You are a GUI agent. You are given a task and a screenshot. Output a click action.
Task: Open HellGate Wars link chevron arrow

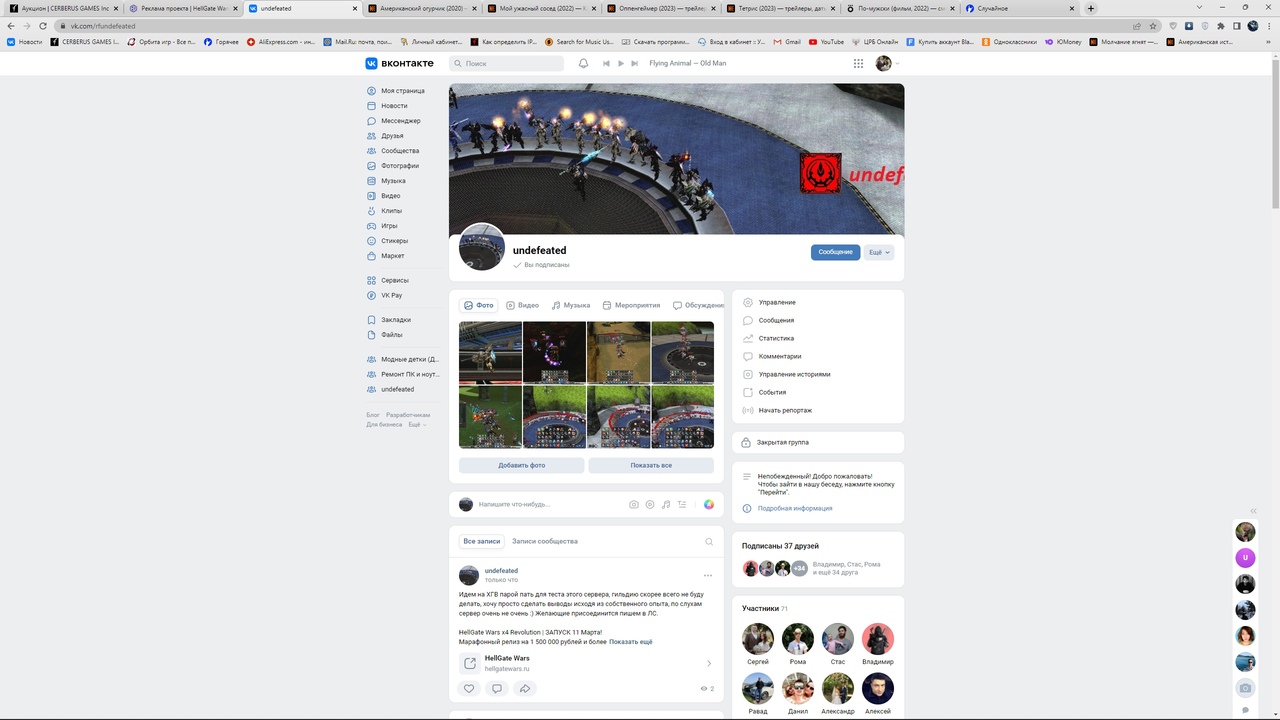click(709, 663)
